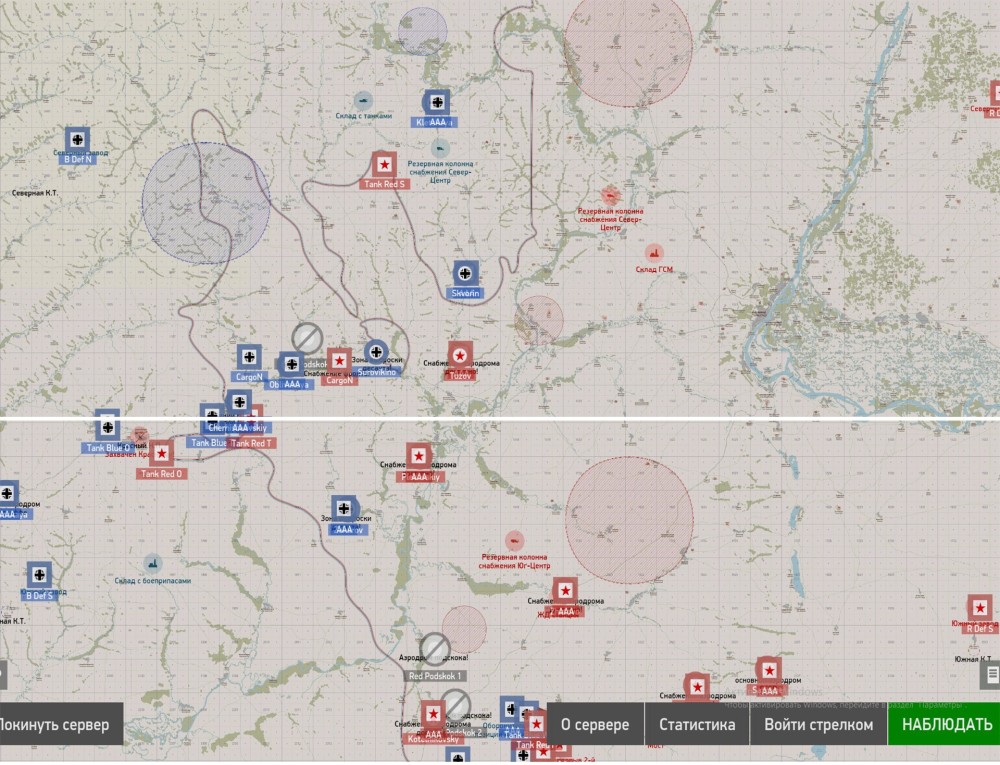1000x765 pixels.
Task: Select the blue CargoN cross icon
Action: click(x=249, y=358)
